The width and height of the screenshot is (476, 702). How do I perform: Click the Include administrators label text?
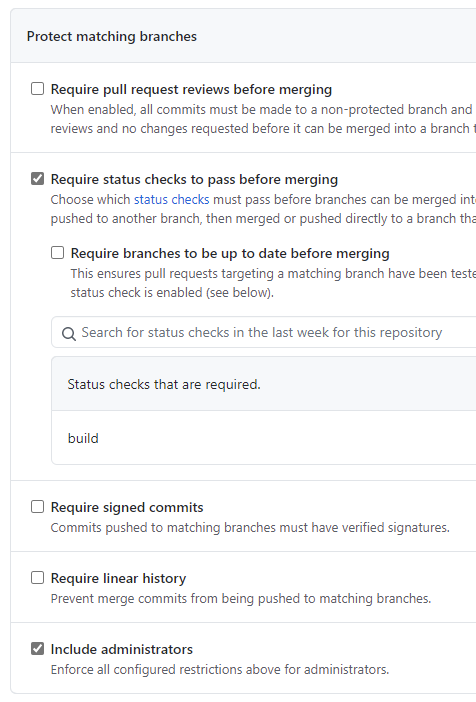tap(121, 649)
